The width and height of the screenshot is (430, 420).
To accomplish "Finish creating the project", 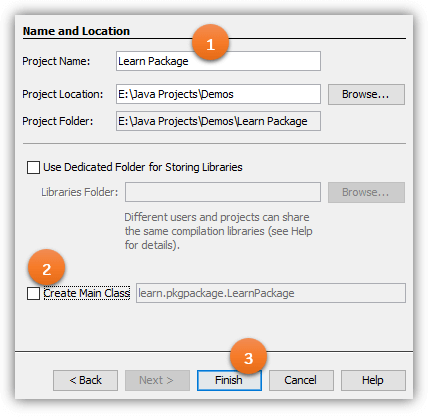I will [229, 380].
